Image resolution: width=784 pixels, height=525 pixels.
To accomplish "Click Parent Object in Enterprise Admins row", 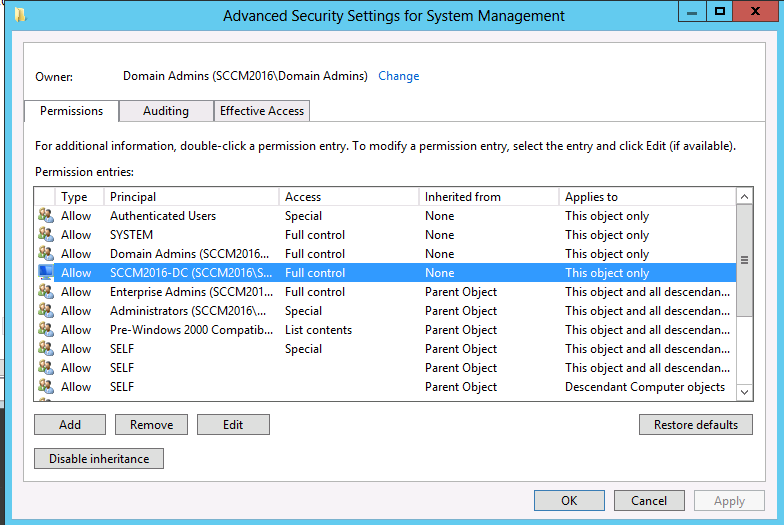I will [x=461, y=292].
